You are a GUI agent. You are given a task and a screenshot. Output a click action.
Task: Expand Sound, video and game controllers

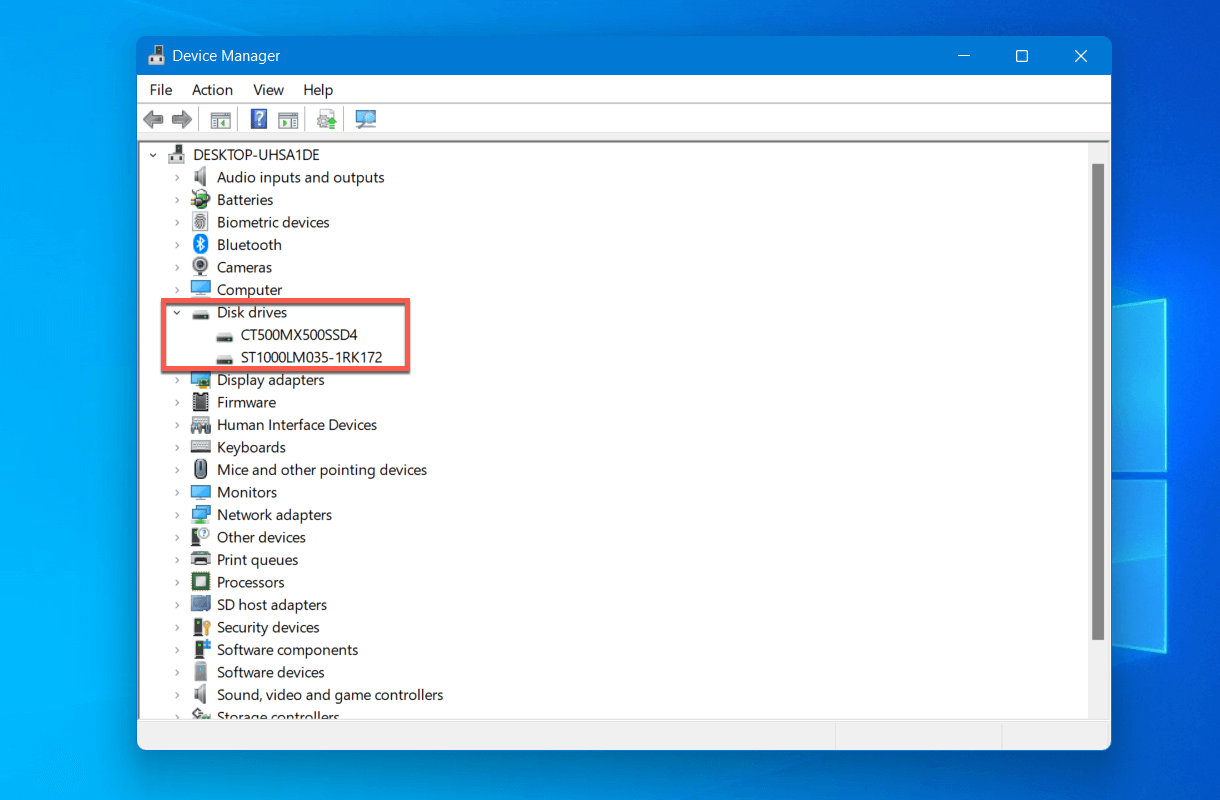177,695
